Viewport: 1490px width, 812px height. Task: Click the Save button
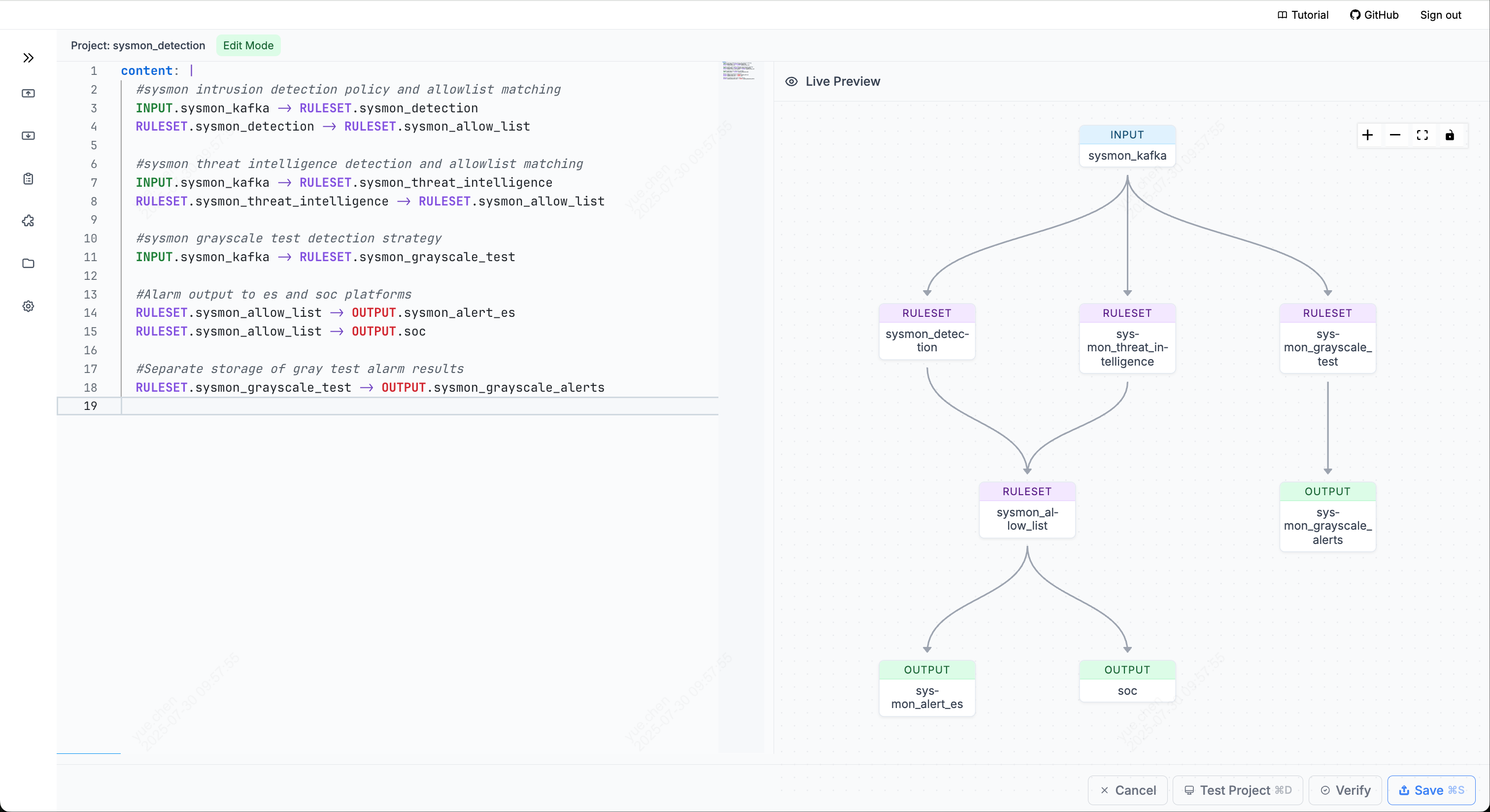tap(1431, 790)
